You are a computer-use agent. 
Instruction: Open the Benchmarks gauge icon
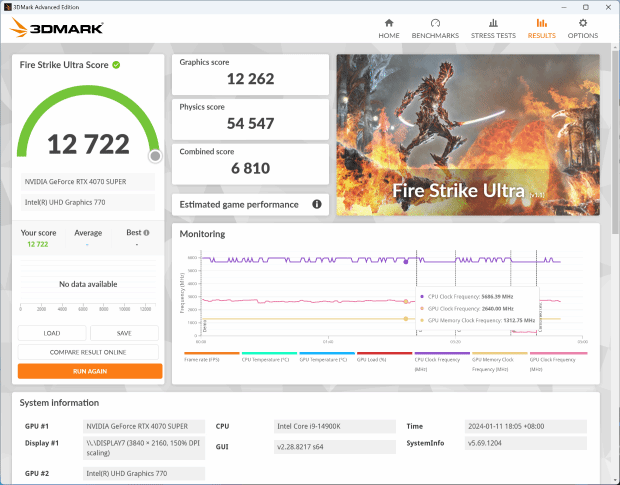(x=435, y=23)
